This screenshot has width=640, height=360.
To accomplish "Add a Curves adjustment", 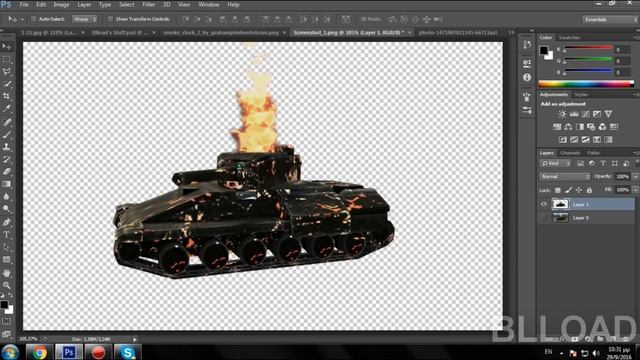I will coord(585,114).
